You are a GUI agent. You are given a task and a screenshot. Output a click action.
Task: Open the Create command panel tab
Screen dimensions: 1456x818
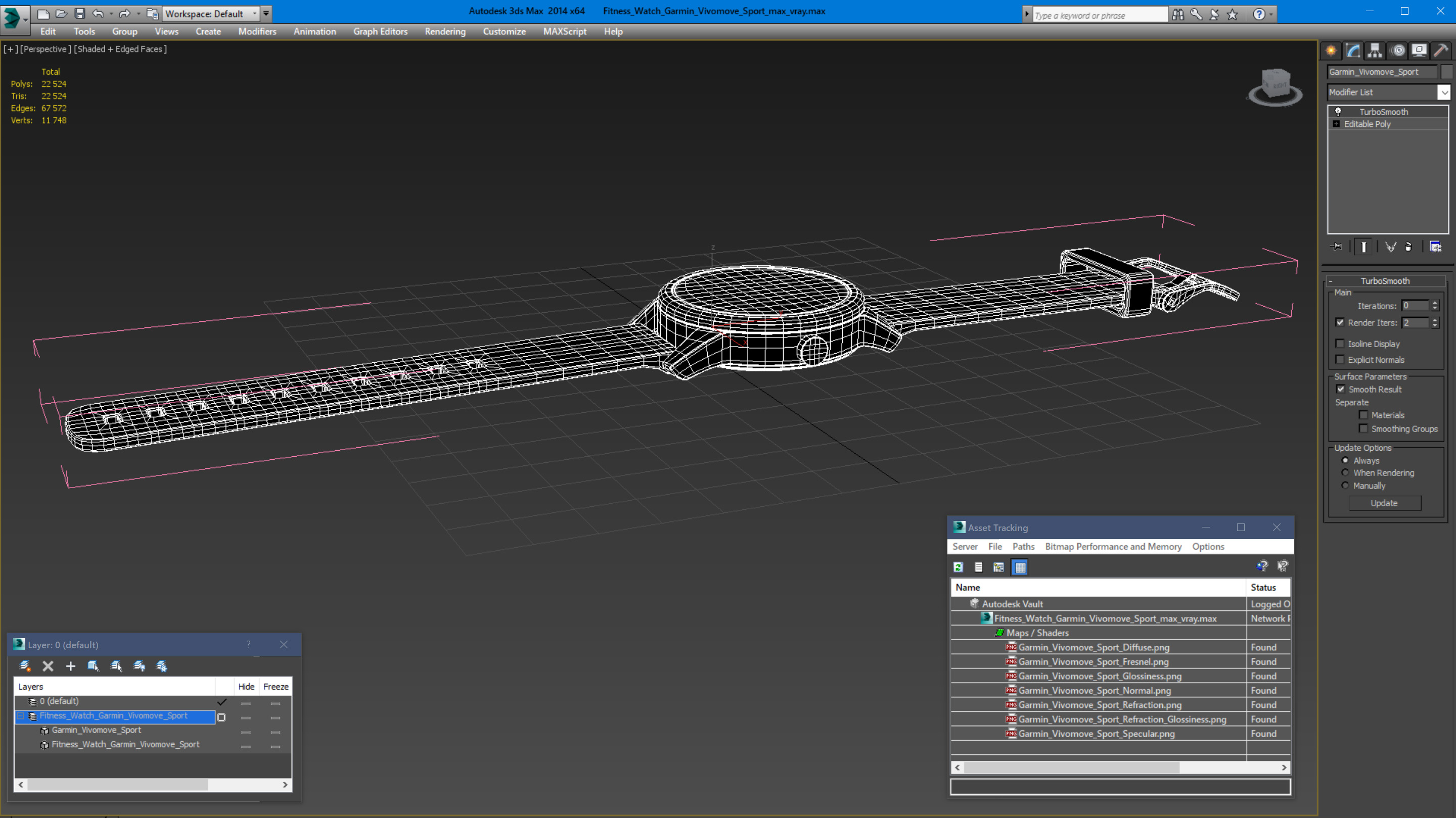(1331, 51)
